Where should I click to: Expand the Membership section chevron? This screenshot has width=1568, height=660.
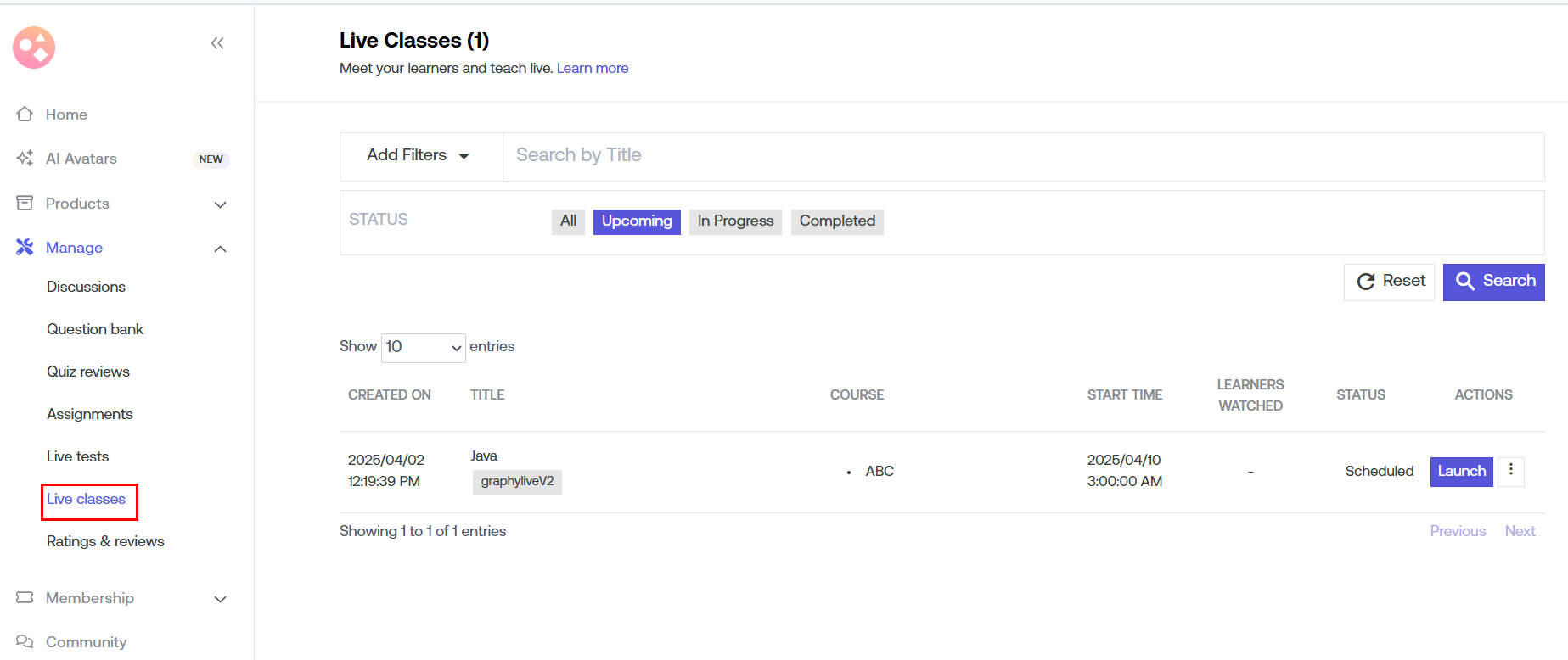221,599
